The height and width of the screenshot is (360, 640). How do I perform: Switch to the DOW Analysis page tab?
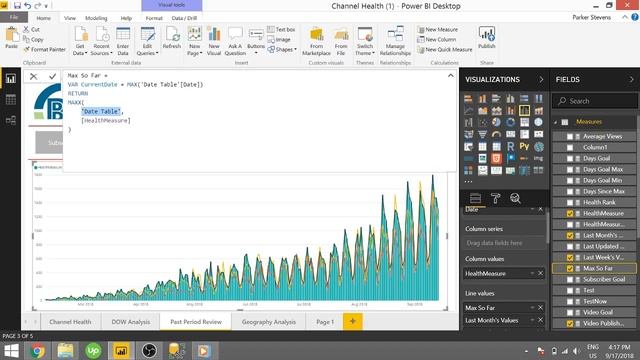pos(131,322)
